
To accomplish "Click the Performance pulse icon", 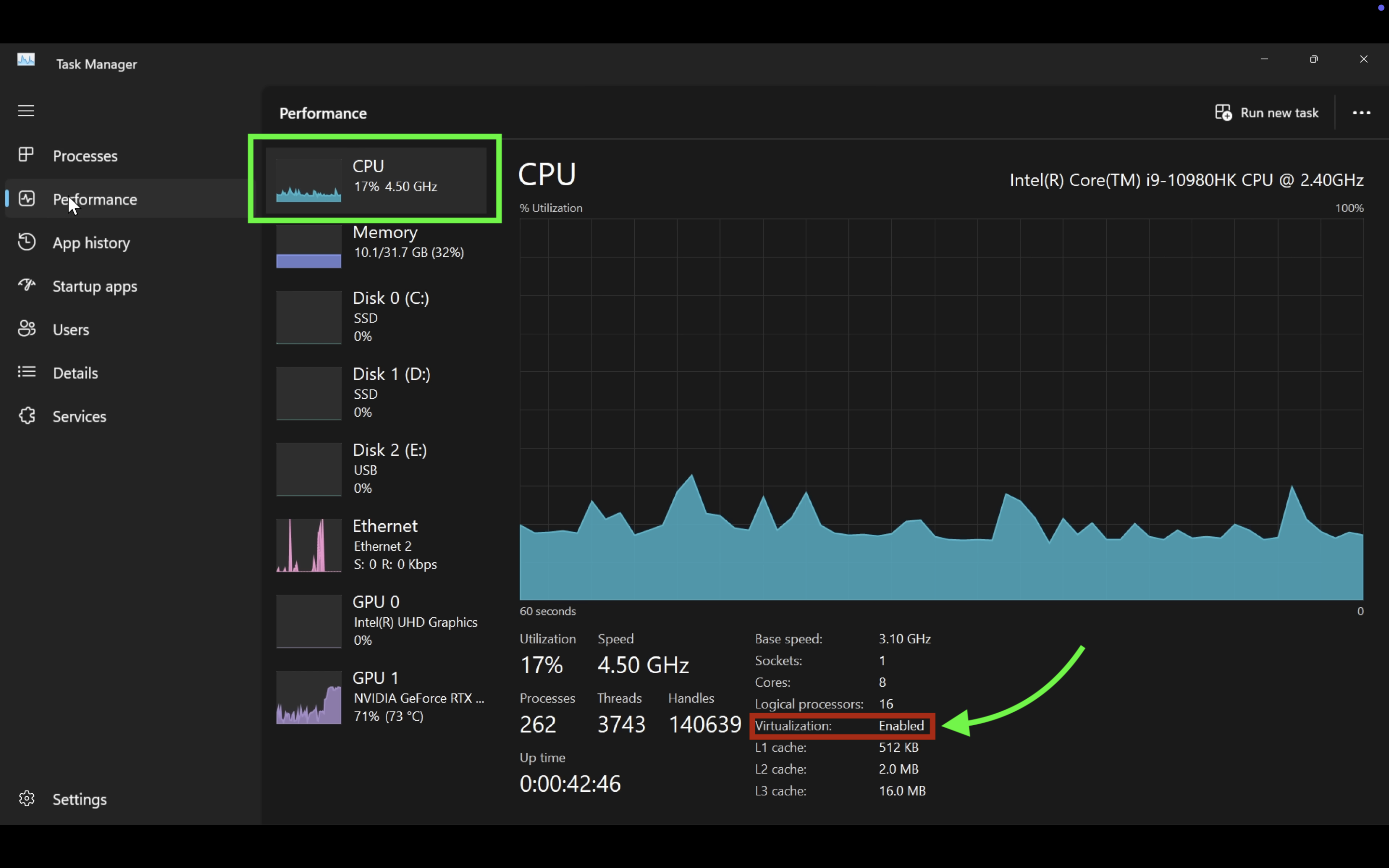I will (27, 199).
